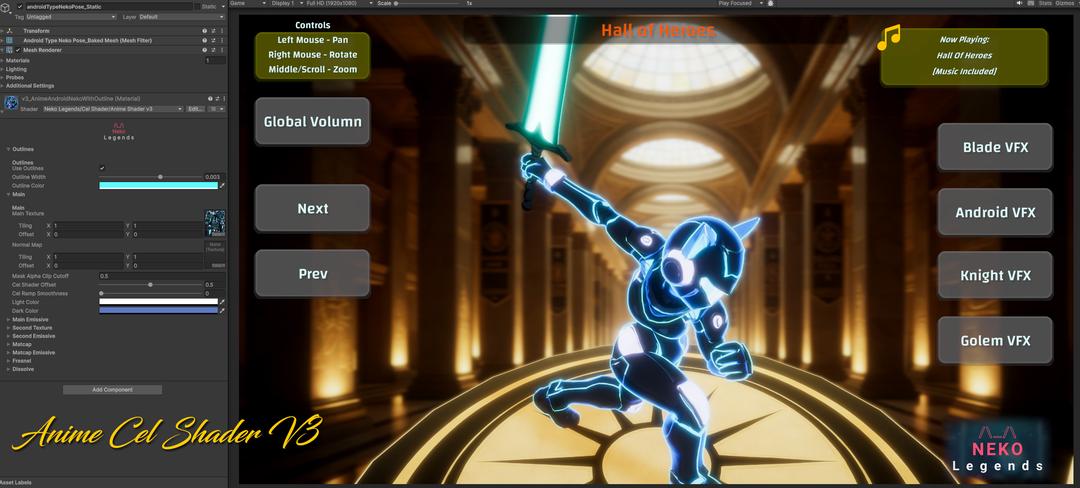1080x488 pixels.
Task: Use the eyedropper next to Dark Color
Action: click(x=222, y=310)
